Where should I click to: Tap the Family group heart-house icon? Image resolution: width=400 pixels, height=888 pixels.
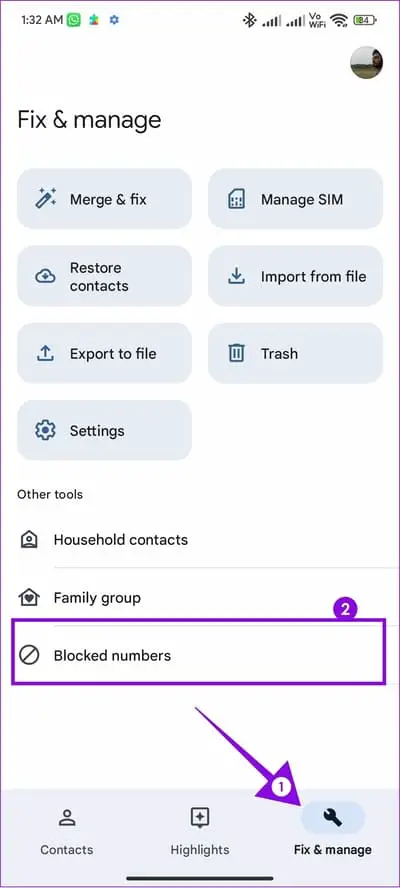point(29,597)
